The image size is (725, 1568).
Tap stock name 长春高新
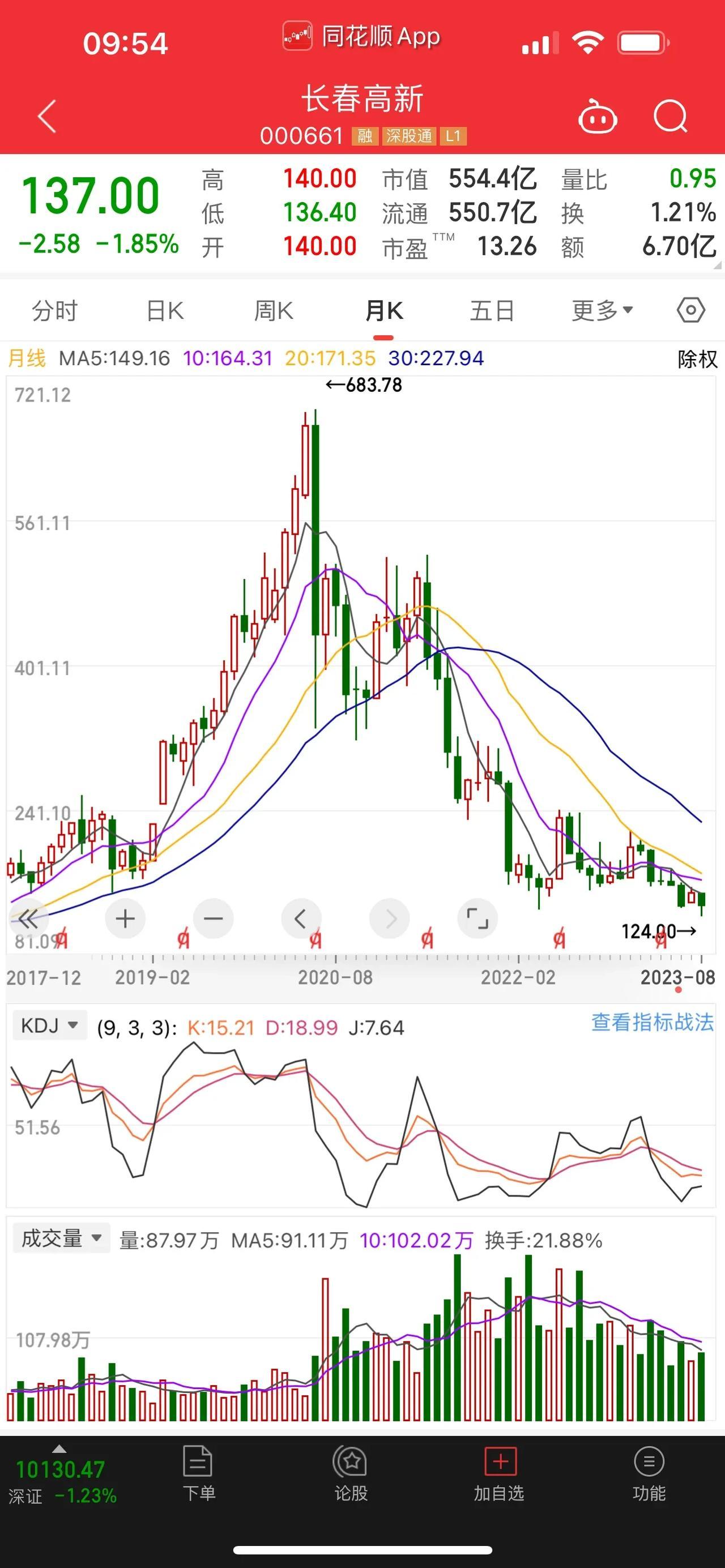(x=362, y=99)
